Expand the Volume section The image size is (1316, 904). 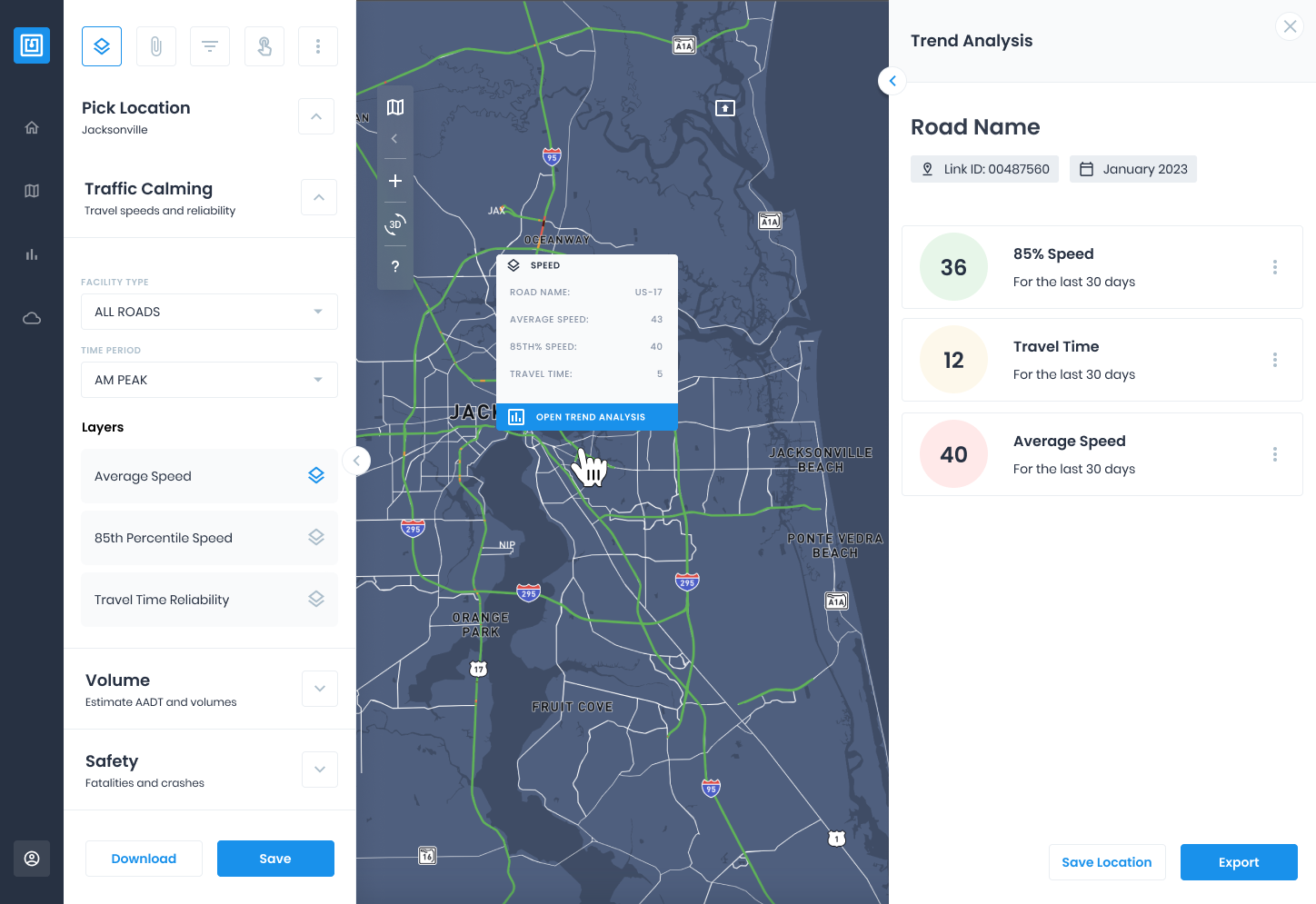(x=319, y=689)
